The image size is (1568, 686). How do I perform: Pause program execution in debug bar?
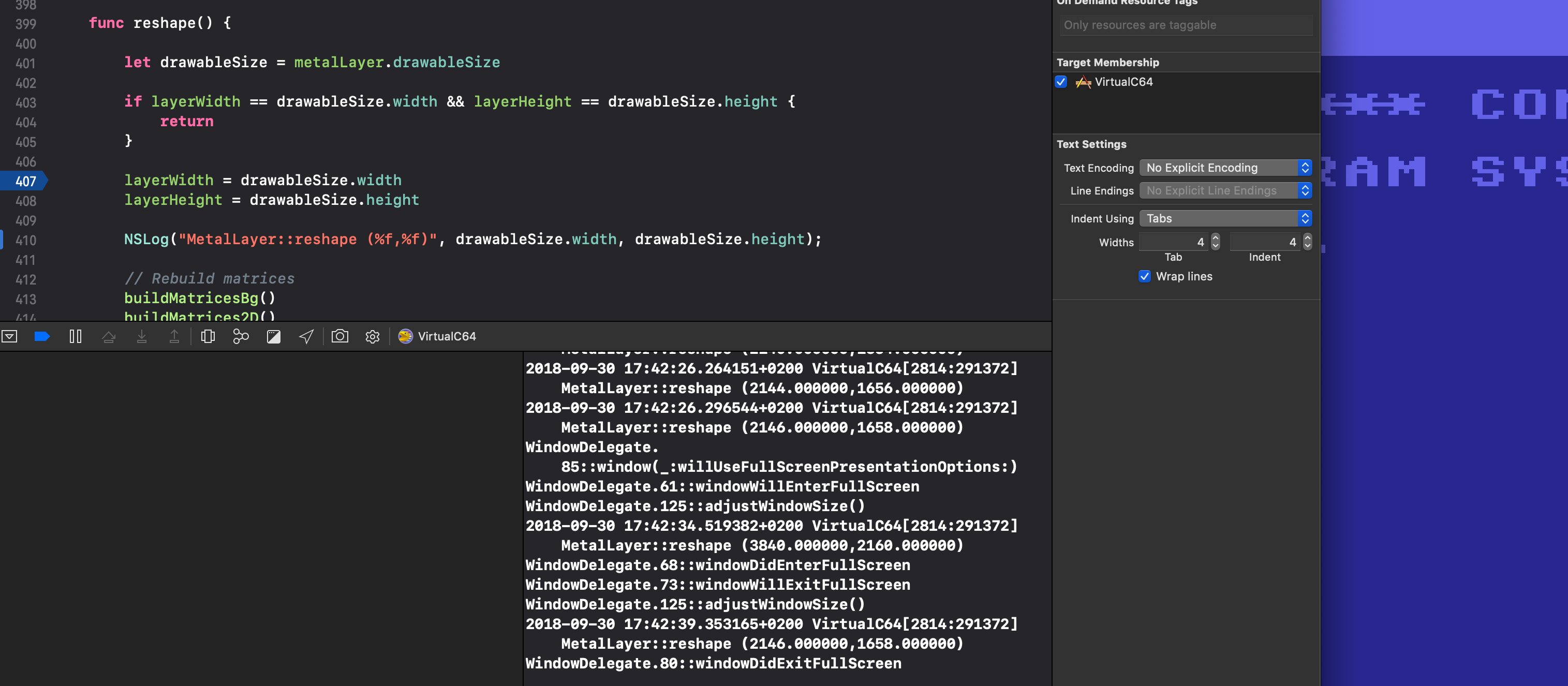click(76, 336)
